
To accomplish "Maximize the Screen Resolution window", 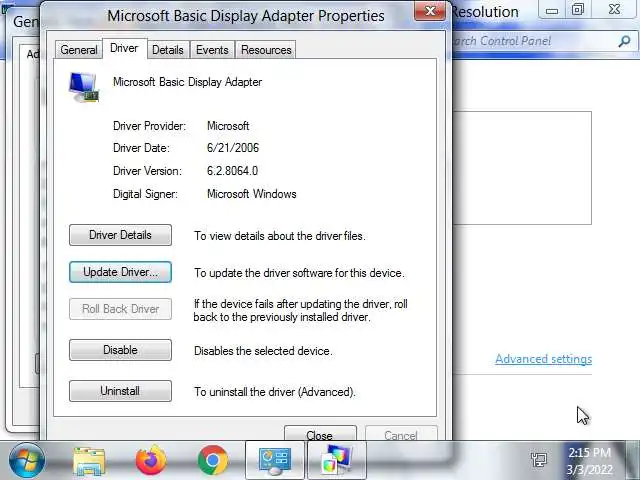I will coord(578,10).
